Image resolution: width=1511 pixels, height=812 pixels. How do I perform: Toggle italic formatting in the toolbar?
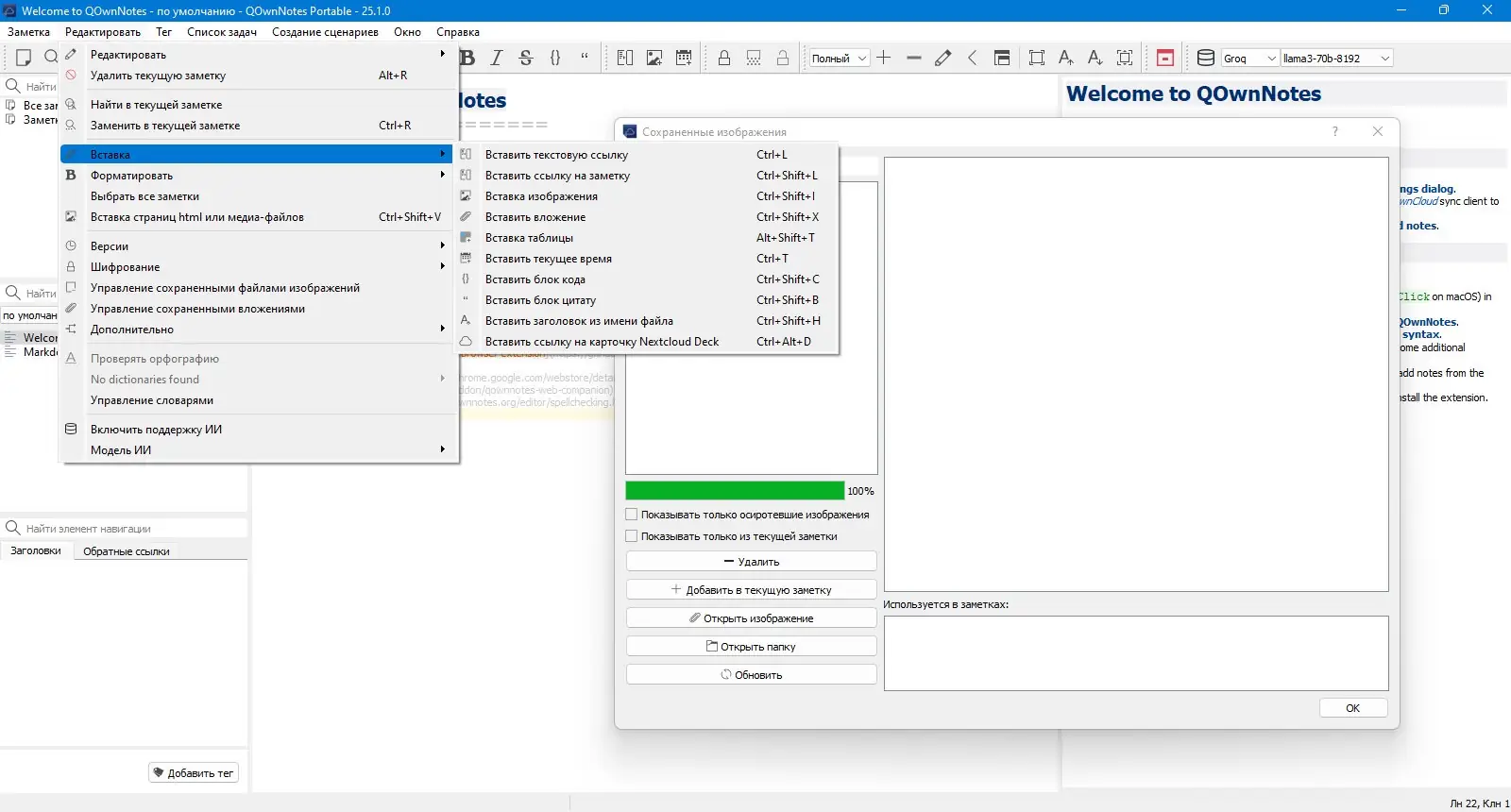click(x=497, y=58)
